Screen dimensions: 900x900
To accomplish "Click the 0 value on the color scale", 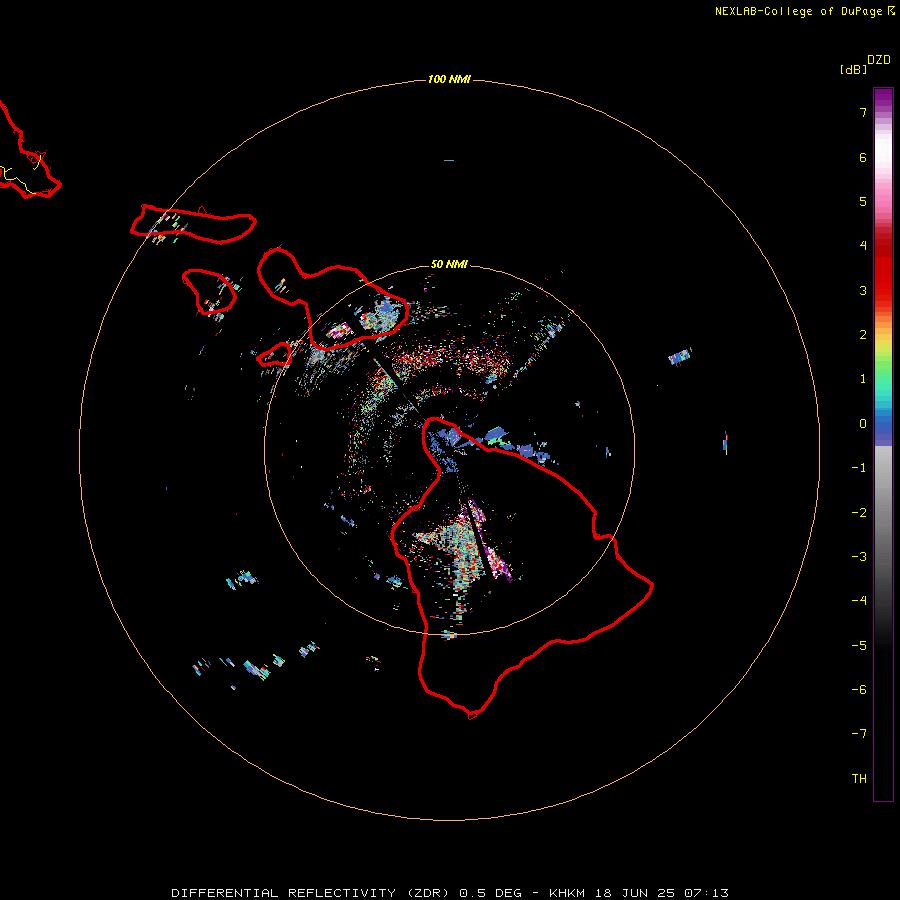I will click(x=863, y=424).
